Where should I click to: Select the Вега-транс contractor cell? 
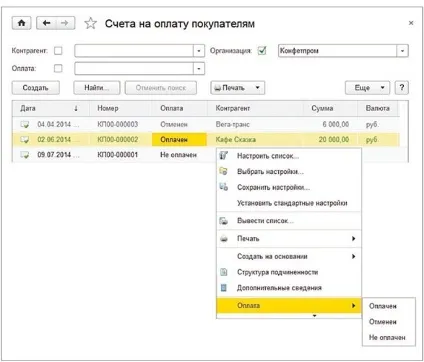(256, 124)
